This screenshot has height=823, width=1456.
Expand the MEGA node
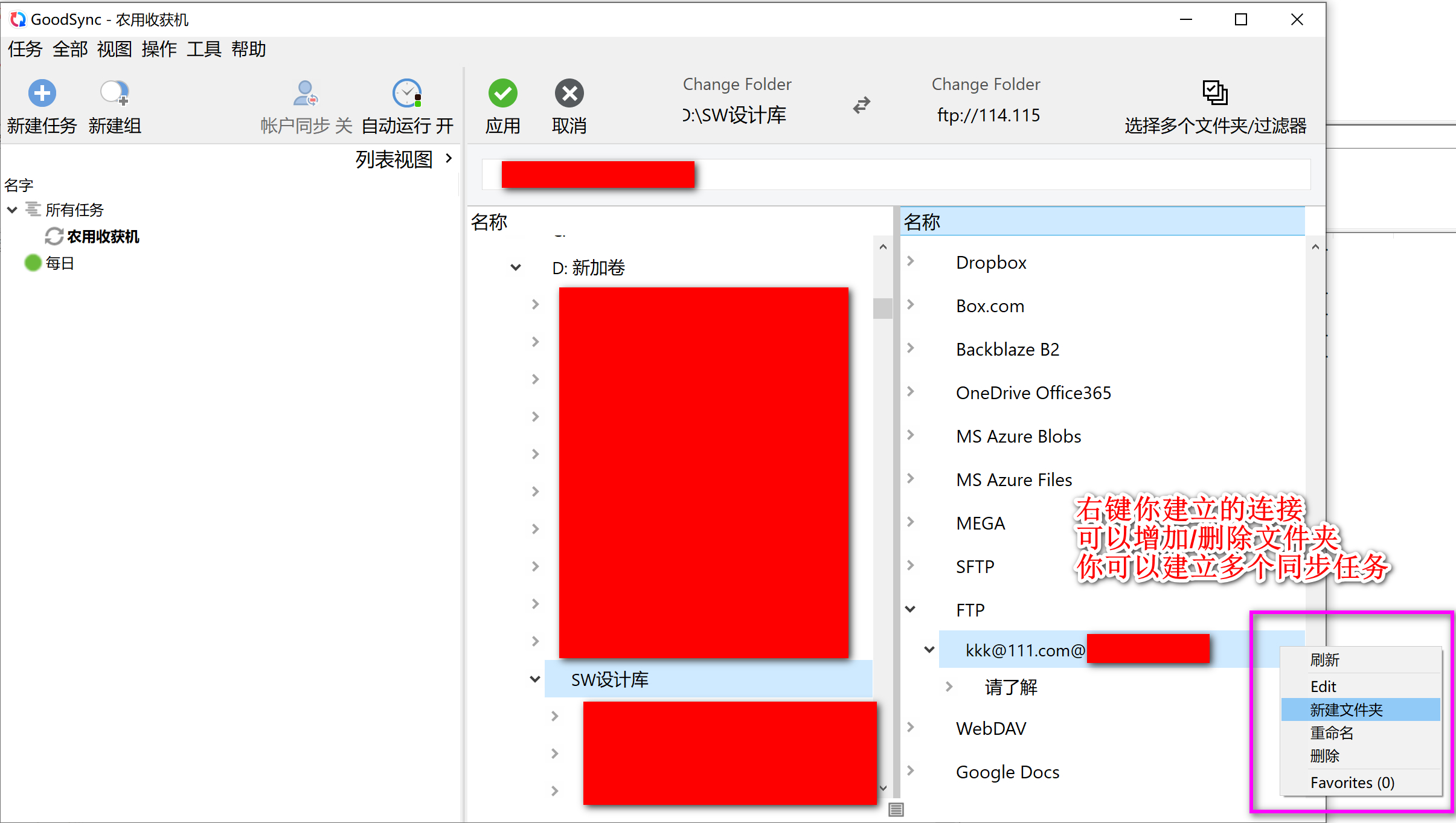pyautogui.click(x=911, y=522)
